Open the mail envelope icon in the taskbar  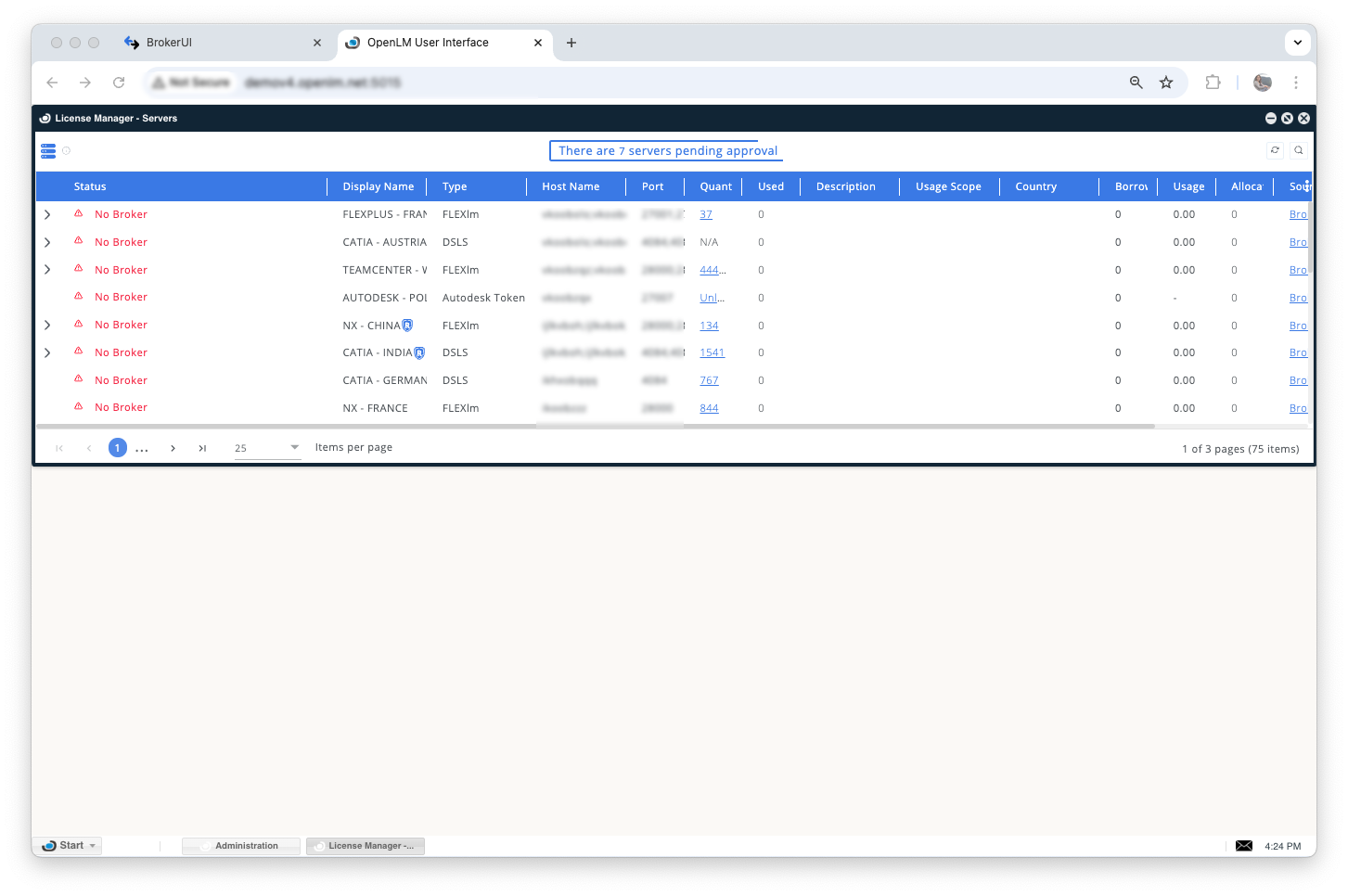[x=1244, y=846]
